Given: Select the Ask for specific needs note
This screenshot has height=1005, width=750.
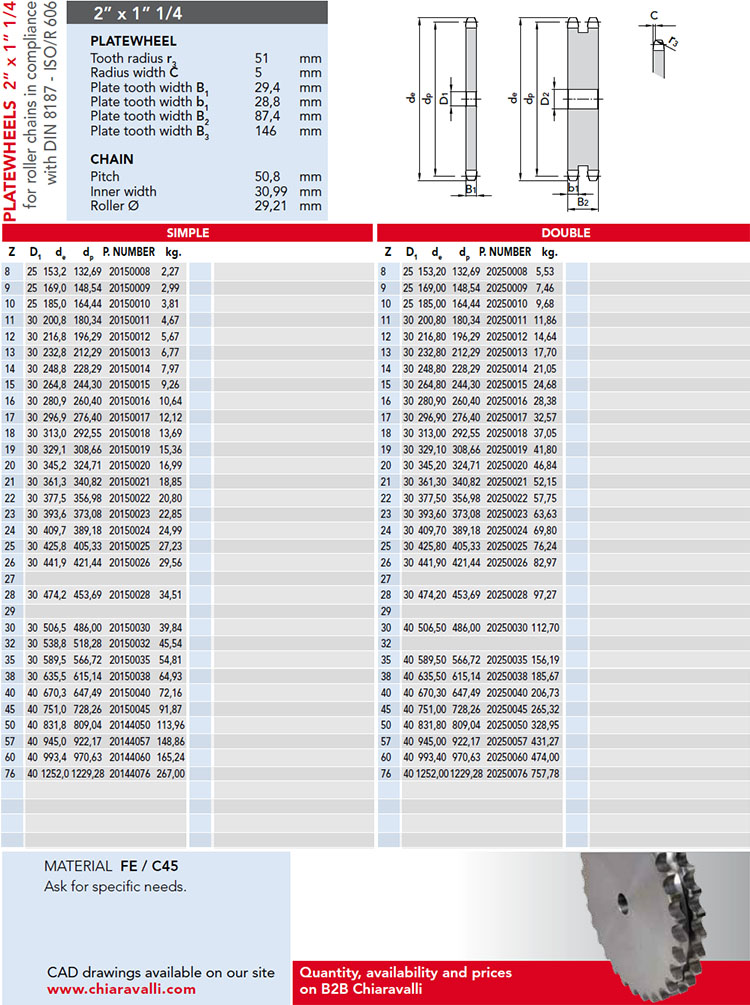Looking at the screenshot, I should (115, 887).
